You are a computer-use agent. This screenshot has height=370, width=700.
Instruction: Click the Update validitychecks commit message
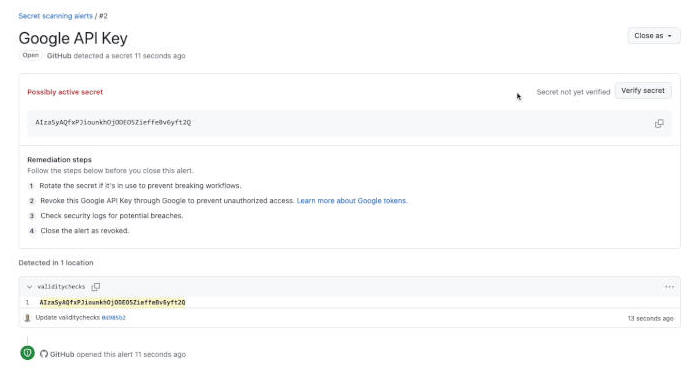tap(67, 318)
